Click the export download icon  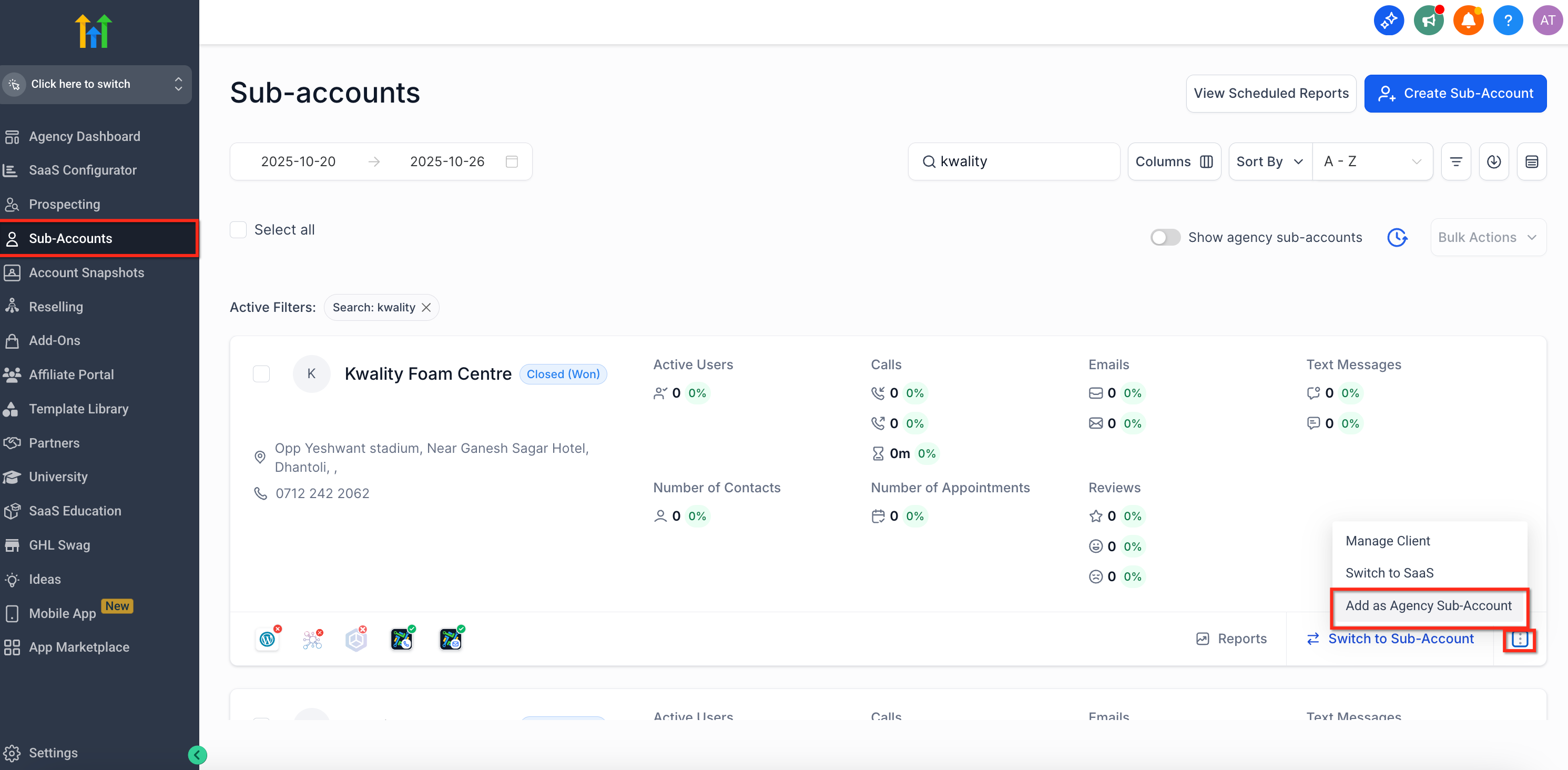[x=1493, y=161]
